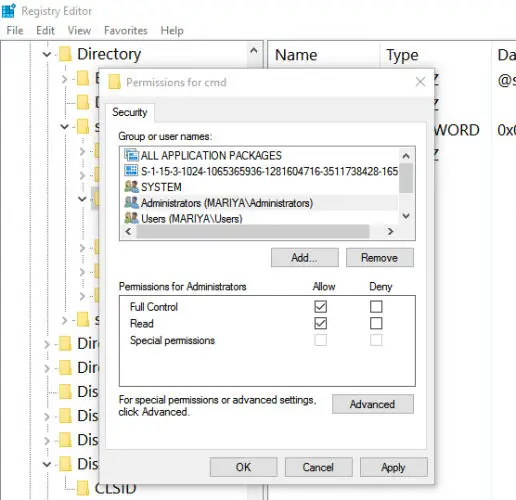This screenshot has height=500, width=516.
Task: Toggle Deny checkbox for Read
Action: pyautogui.click(x=376, y=323)
